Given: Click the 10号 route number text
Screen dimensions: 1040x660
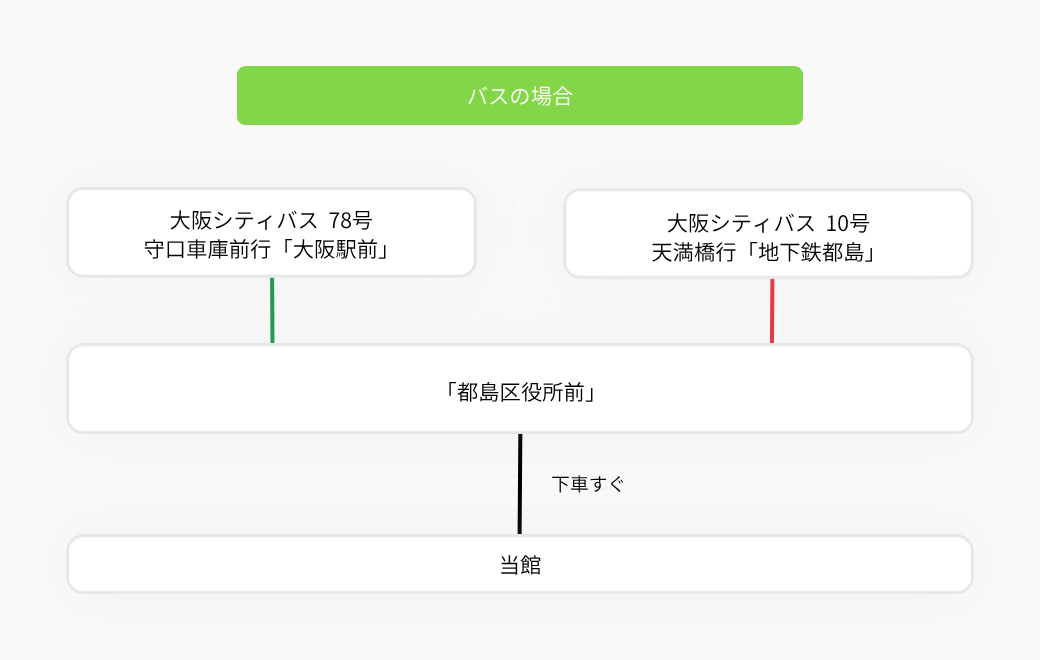Looking at the screenshot, I should coord(847,223).
